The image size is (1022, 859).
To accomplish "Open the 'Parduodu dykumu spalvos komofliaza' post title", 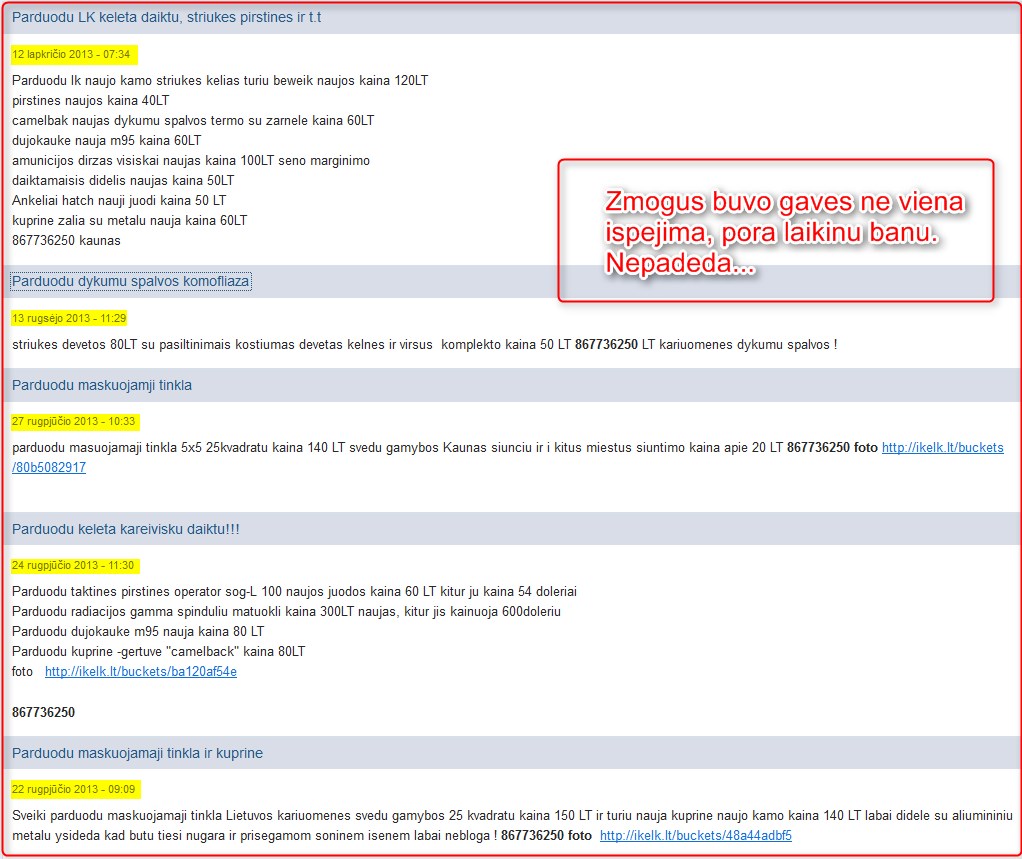I will (130, 281).
